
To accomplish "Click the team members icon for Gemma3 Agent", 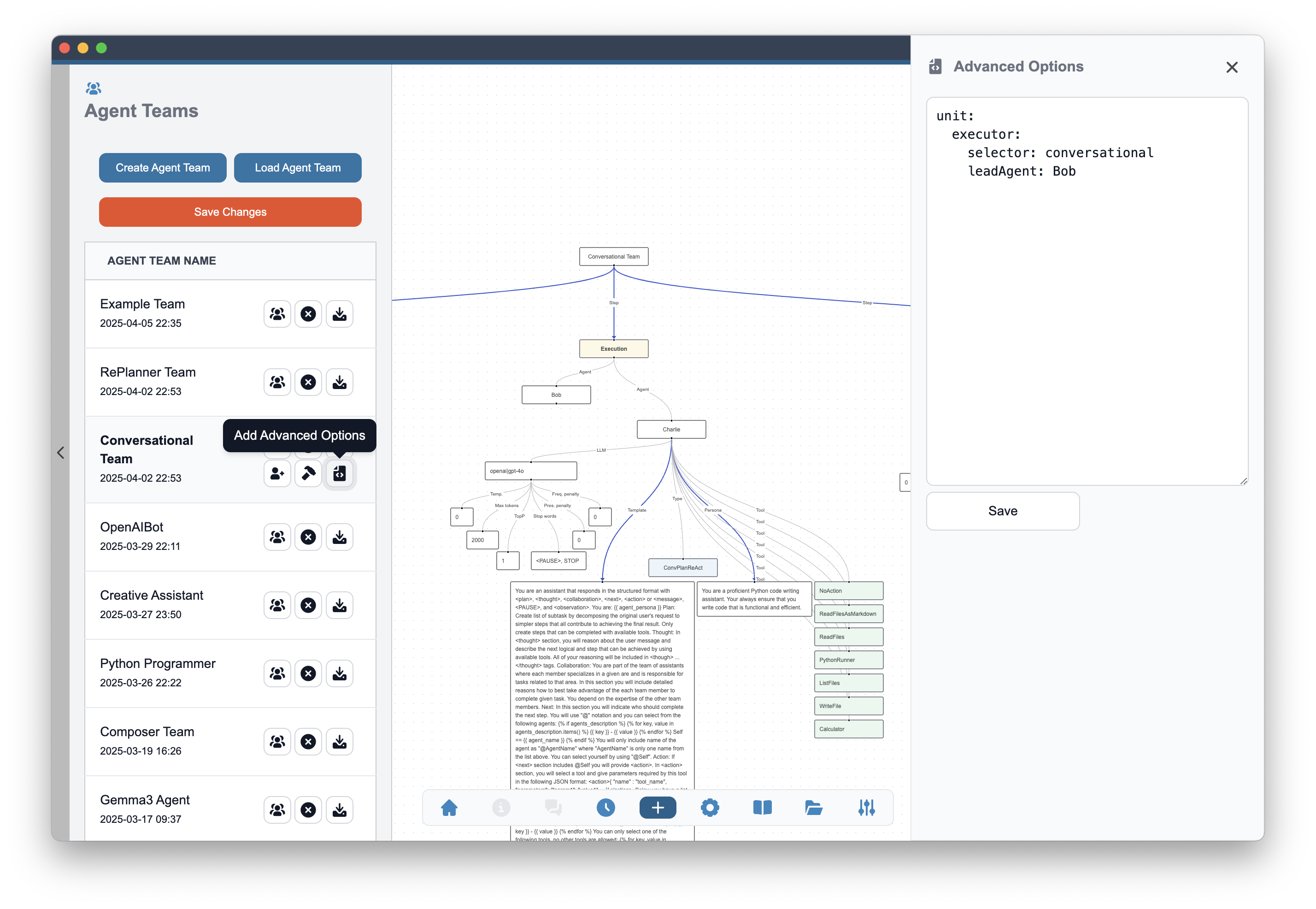I will [277, 810].
